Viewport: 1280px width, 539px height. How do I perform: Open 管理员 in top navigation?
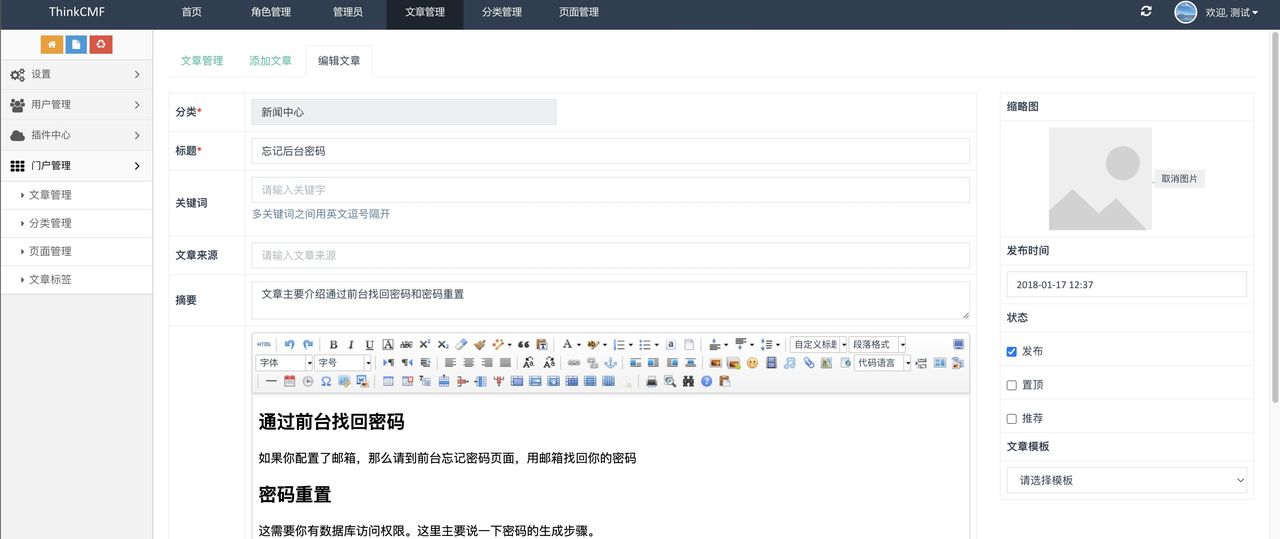(347, 12)
